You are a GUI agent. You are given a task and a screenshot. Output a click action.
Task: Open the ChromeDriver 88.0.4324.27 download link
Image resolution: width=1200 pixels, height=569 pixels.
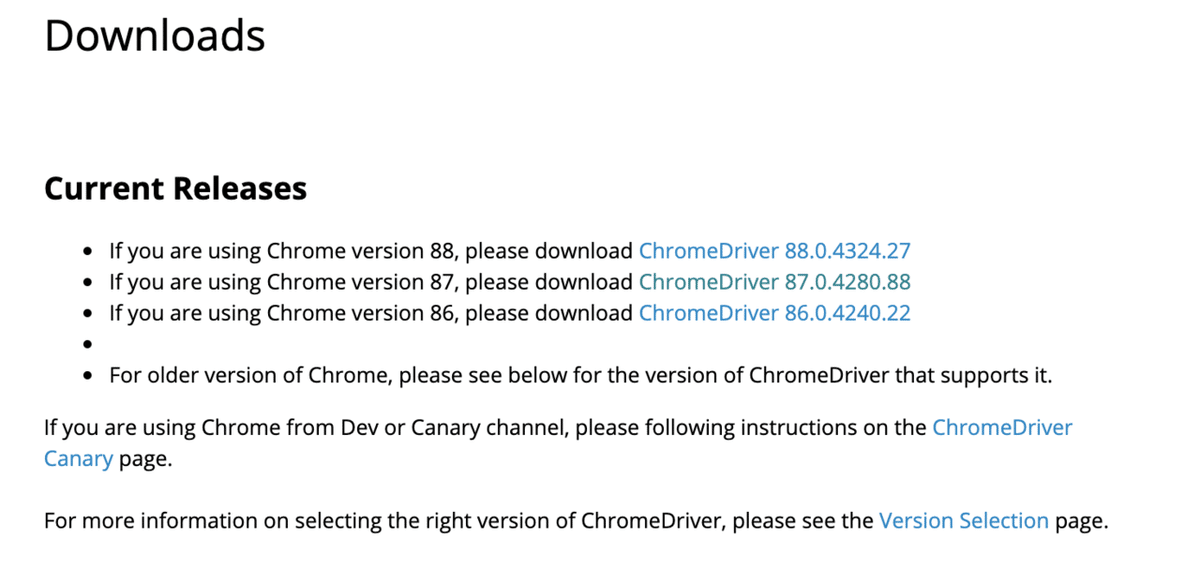(775, 251)
